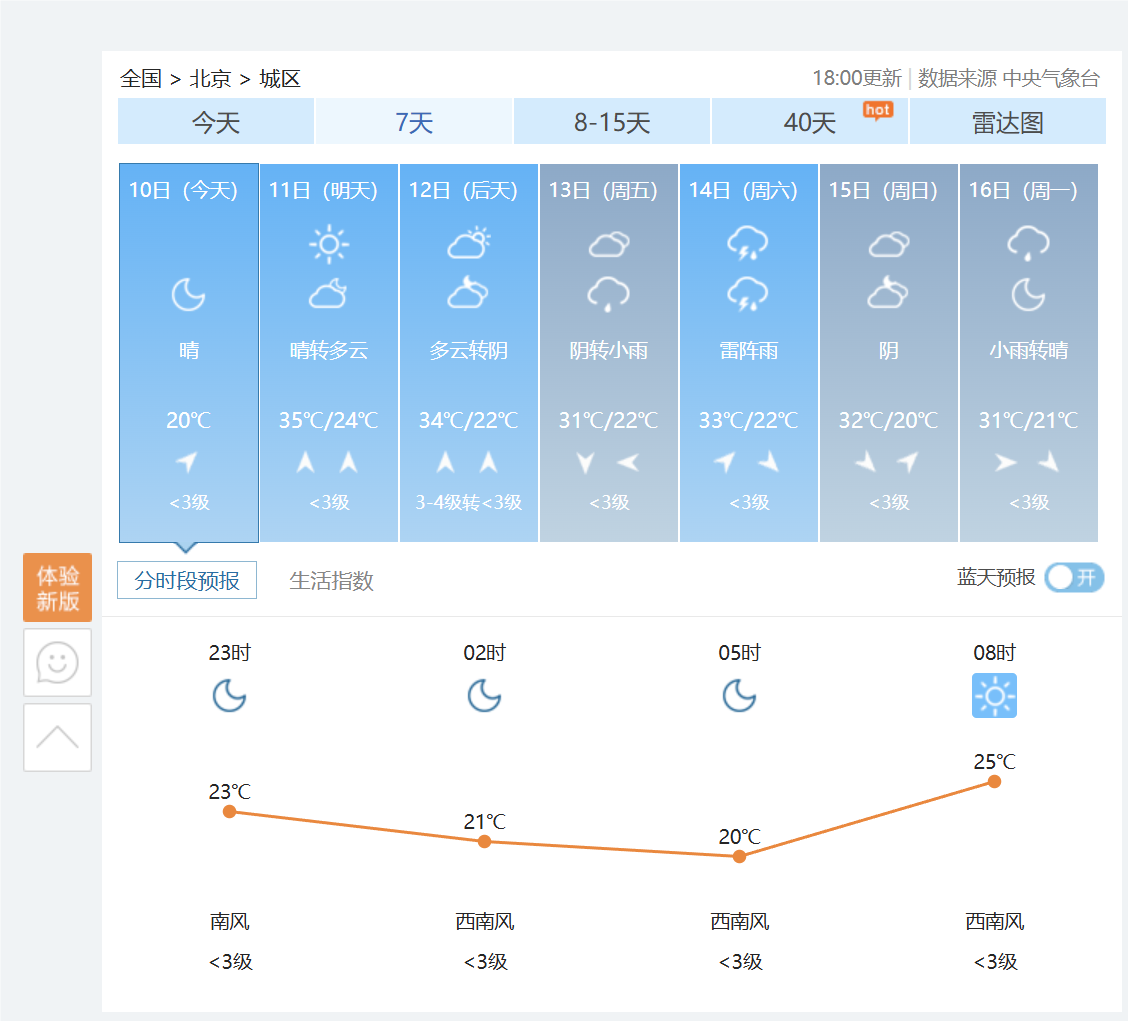
Task: Click the 南风 label under 23时
Action: (x=229, y=921)
